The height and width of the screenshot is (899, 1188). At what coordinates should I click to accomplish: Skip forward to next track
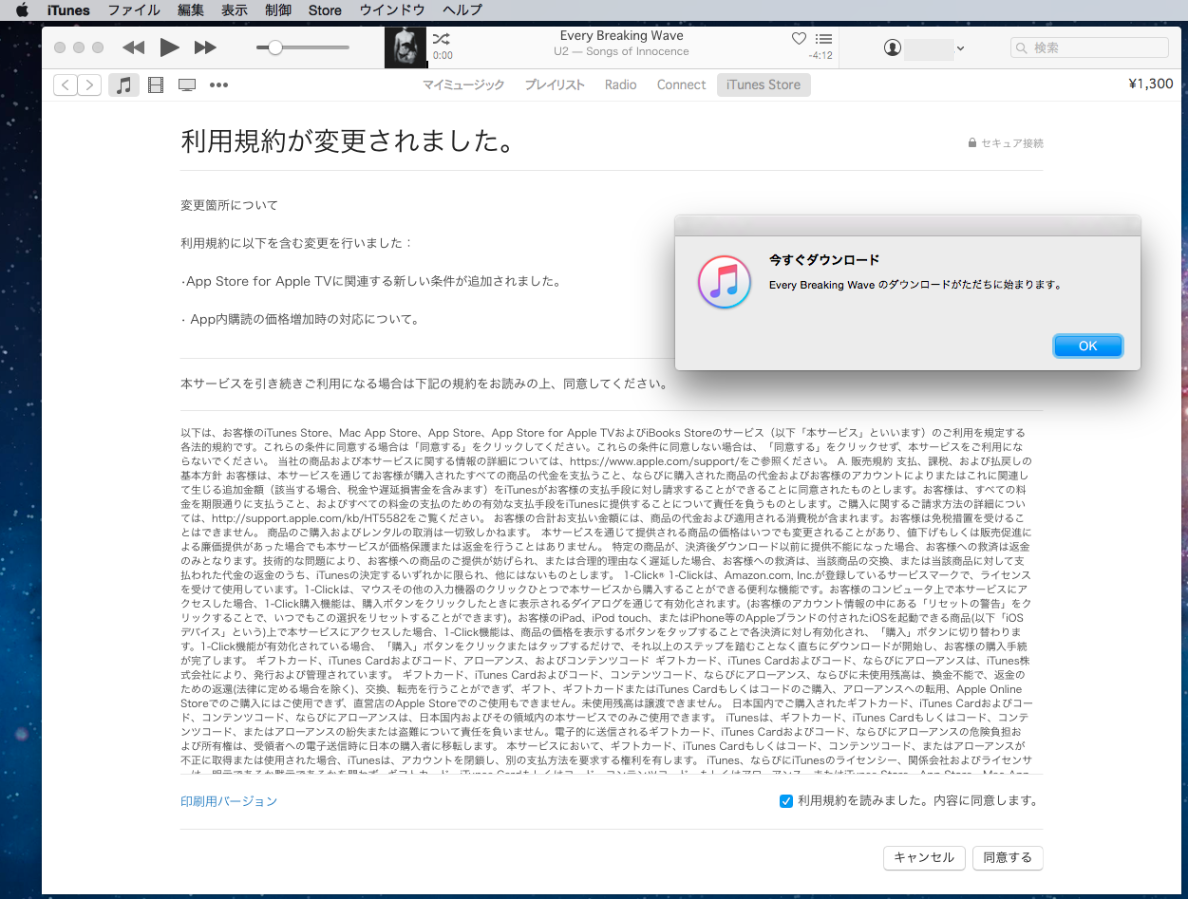point(205,48)
